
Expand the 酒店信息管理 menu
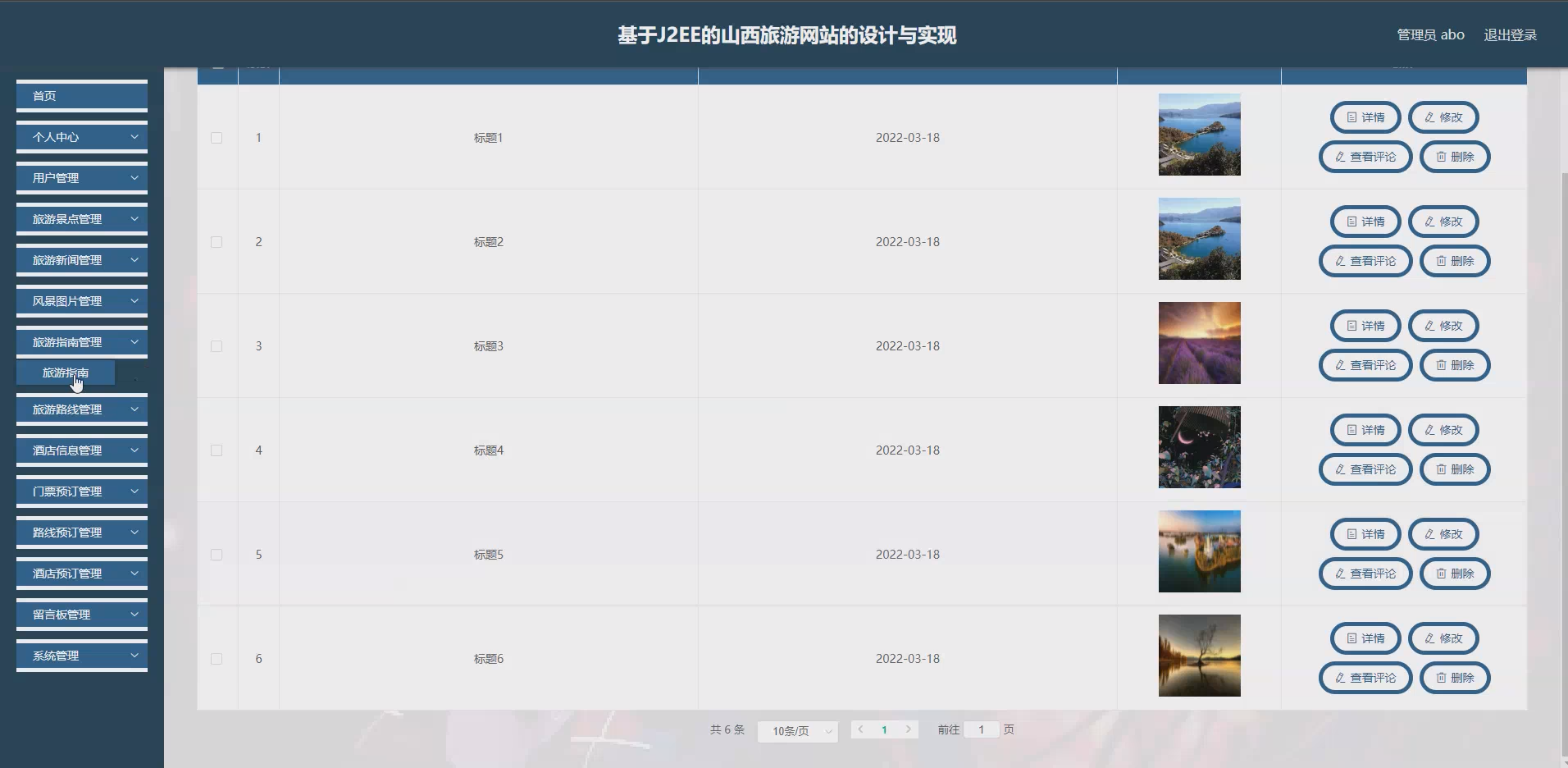[x=82, y=450]
